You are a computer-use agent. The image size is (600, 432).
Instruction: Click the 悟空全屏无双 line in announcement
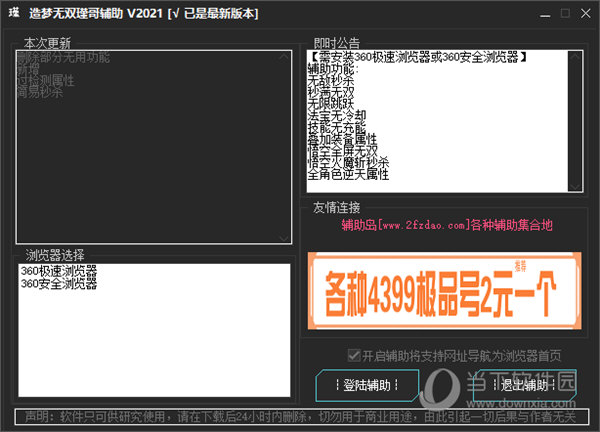coord(342,151)
